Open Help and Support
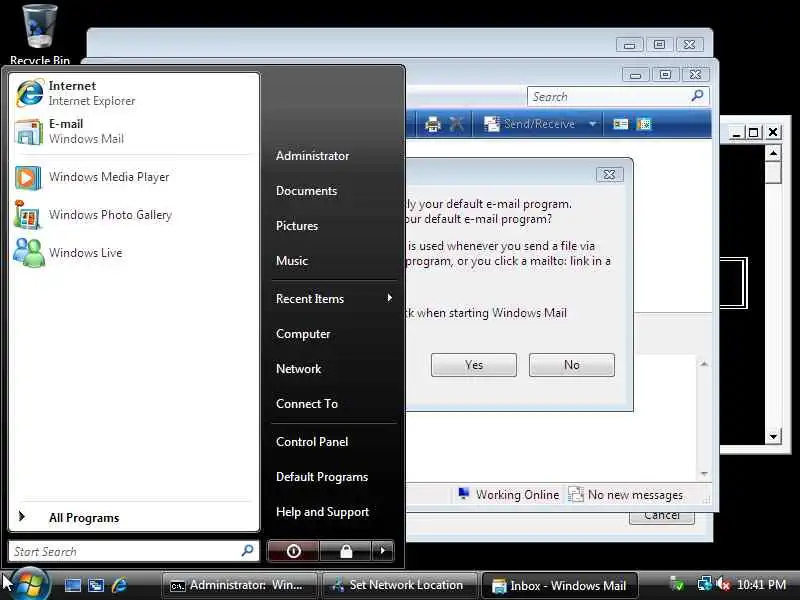The width and height of the screenshot is (800, 600). tap(322, 512)
